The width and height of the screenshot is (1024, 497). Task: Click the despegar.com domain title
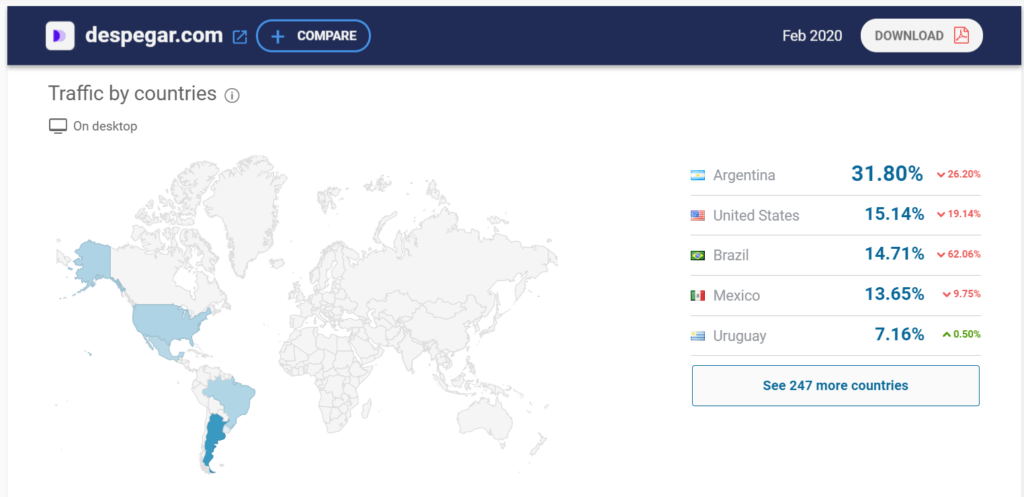[x=153, y=36]
